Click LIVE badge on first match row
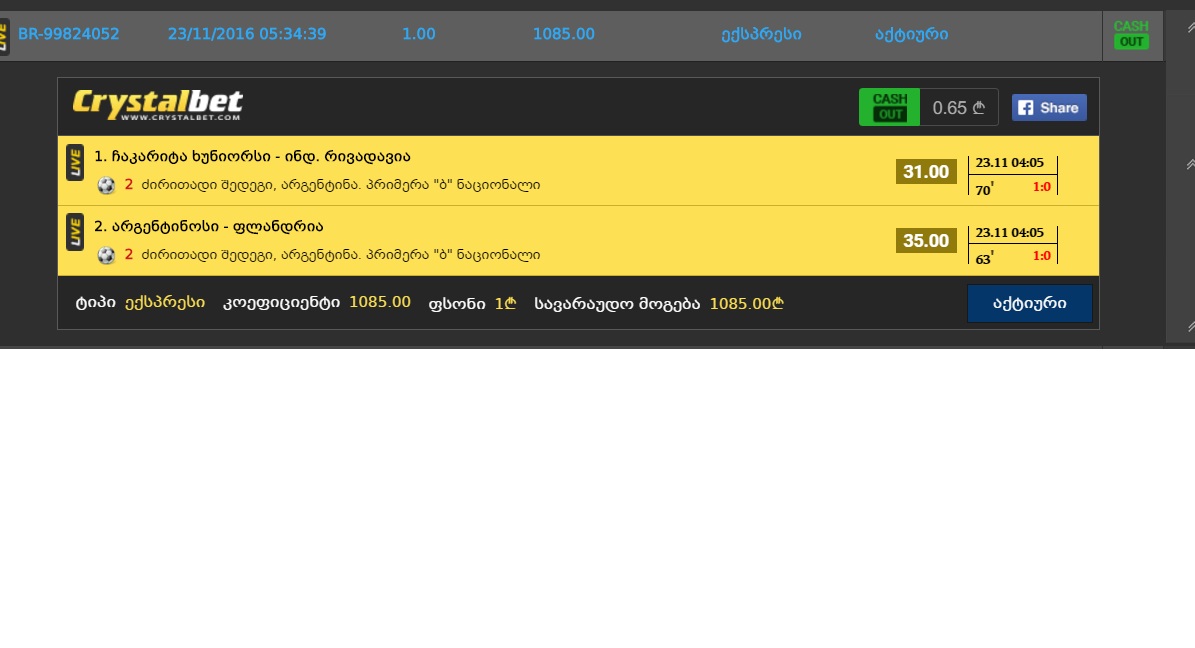Viewport: 1195px width, 648px height. (x=75, y=162)
